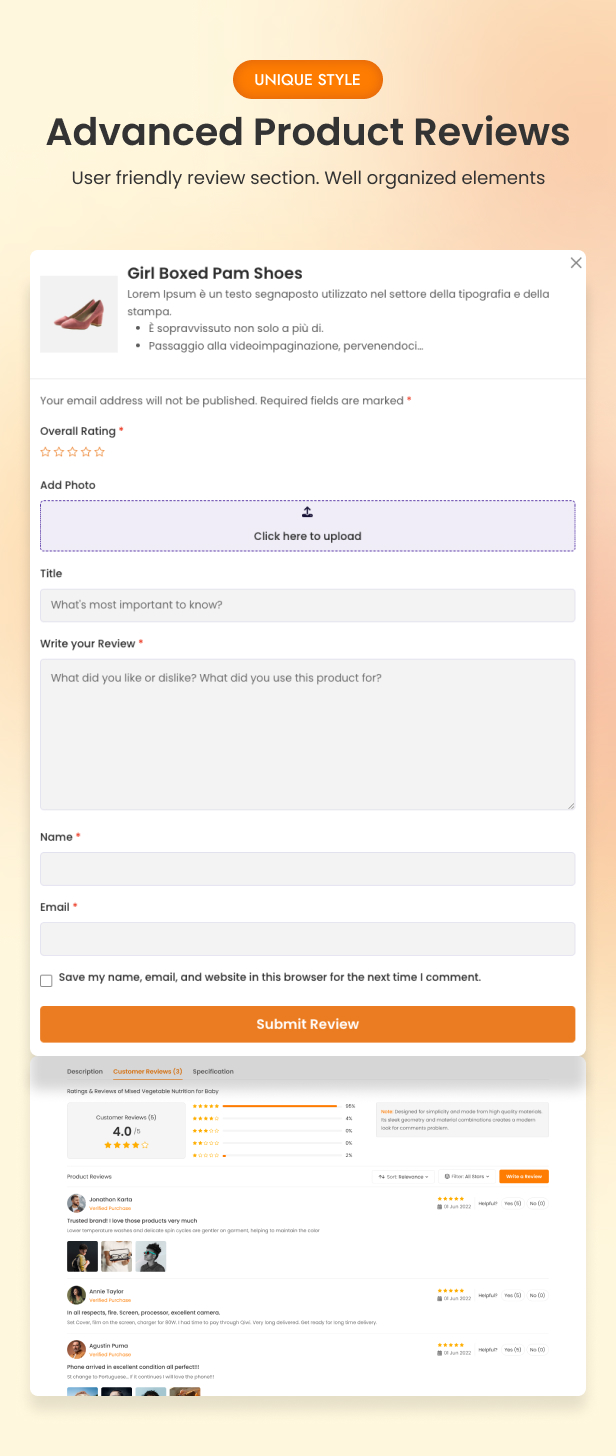Click the Submit Review button
The image size is (616, 1456).
click(308, 1024)
